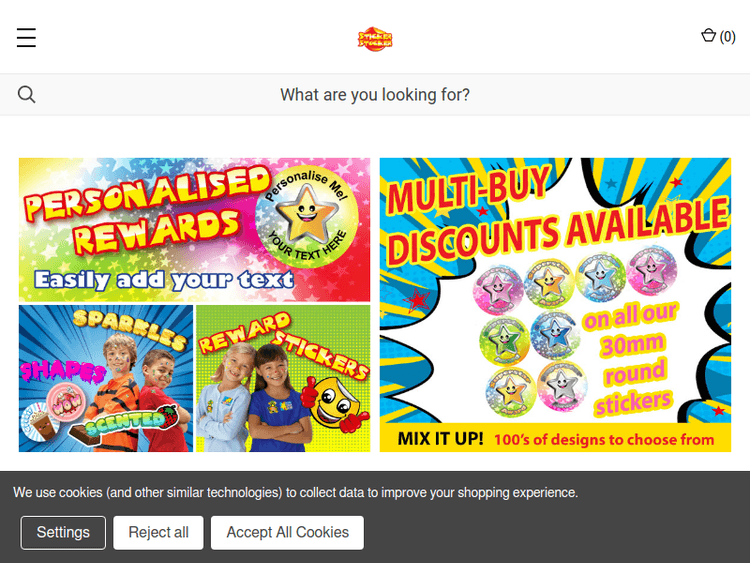Viewport: 750px width, 563px height.
Task: Click the 'MIX IT UP!' yellow strip
Action: tap(555, 438)
